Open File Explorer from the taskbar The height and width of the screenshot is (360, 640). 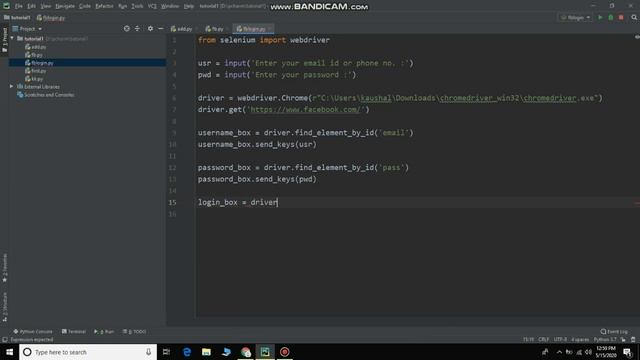[x=206, y=352]
